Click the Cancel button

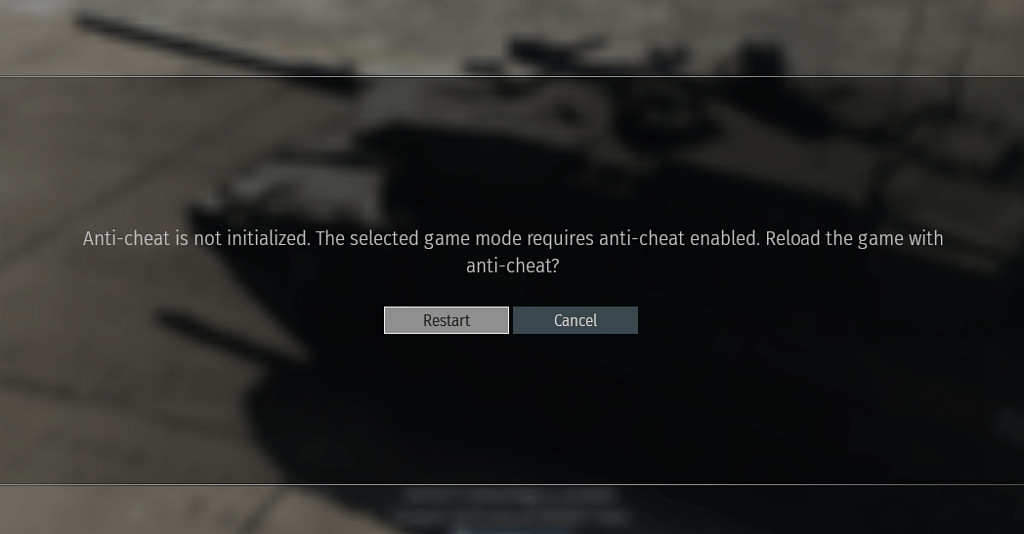(575, 320)
